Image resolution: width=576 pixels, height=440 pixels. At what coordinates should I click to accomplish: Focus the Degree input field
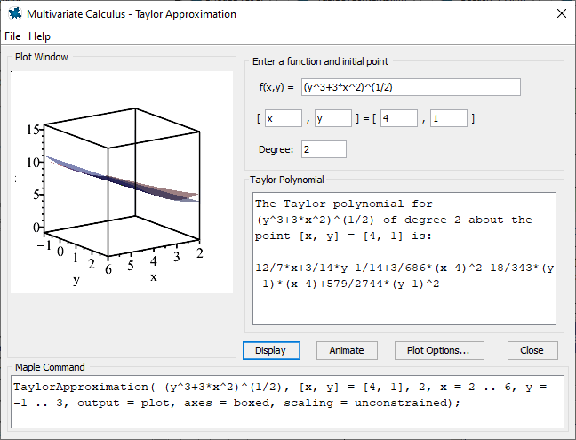click(x=324, y=149)
